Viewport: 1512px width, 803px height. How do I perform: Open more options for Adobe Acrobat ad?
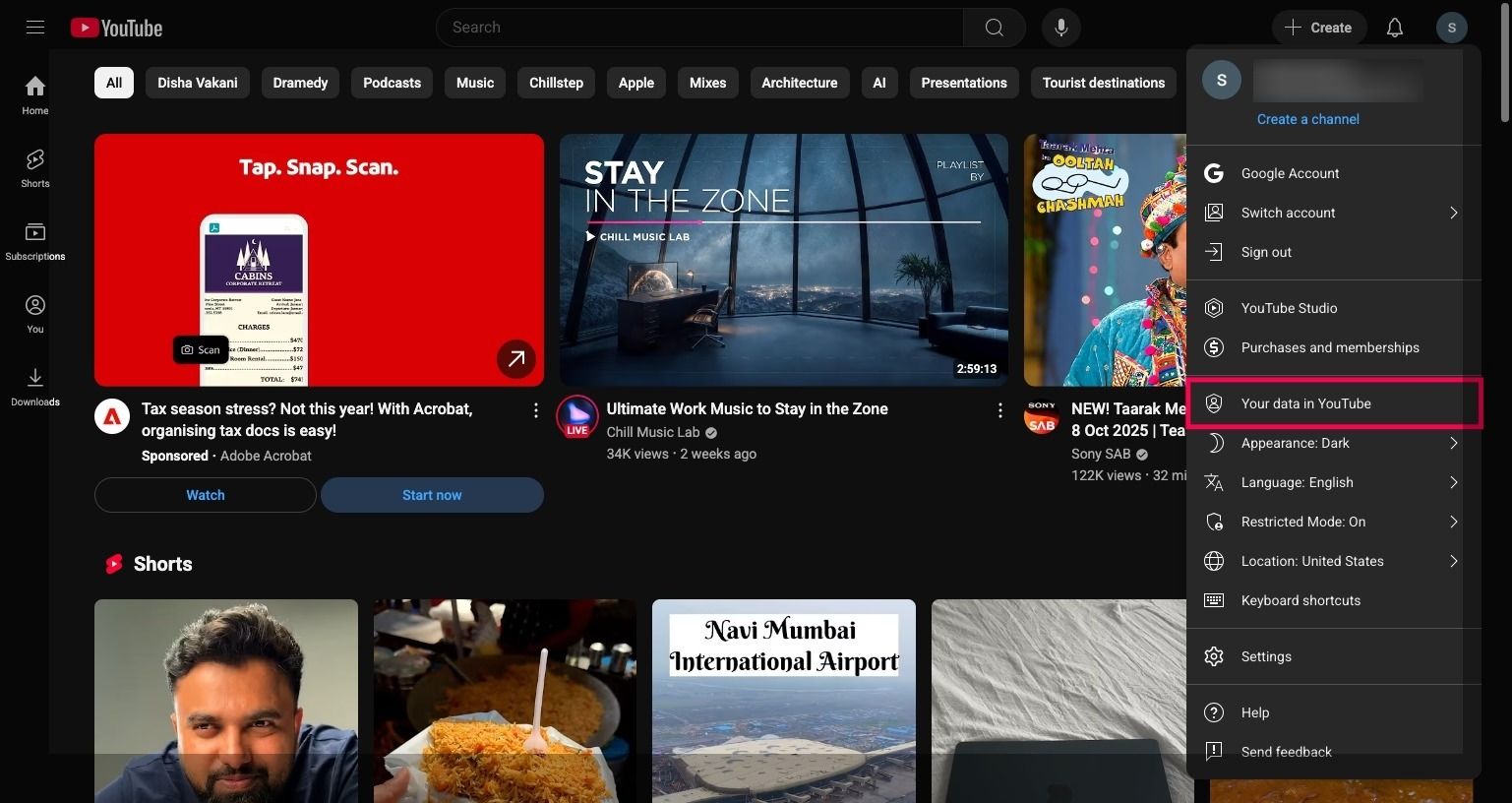[x=535, y=410]
